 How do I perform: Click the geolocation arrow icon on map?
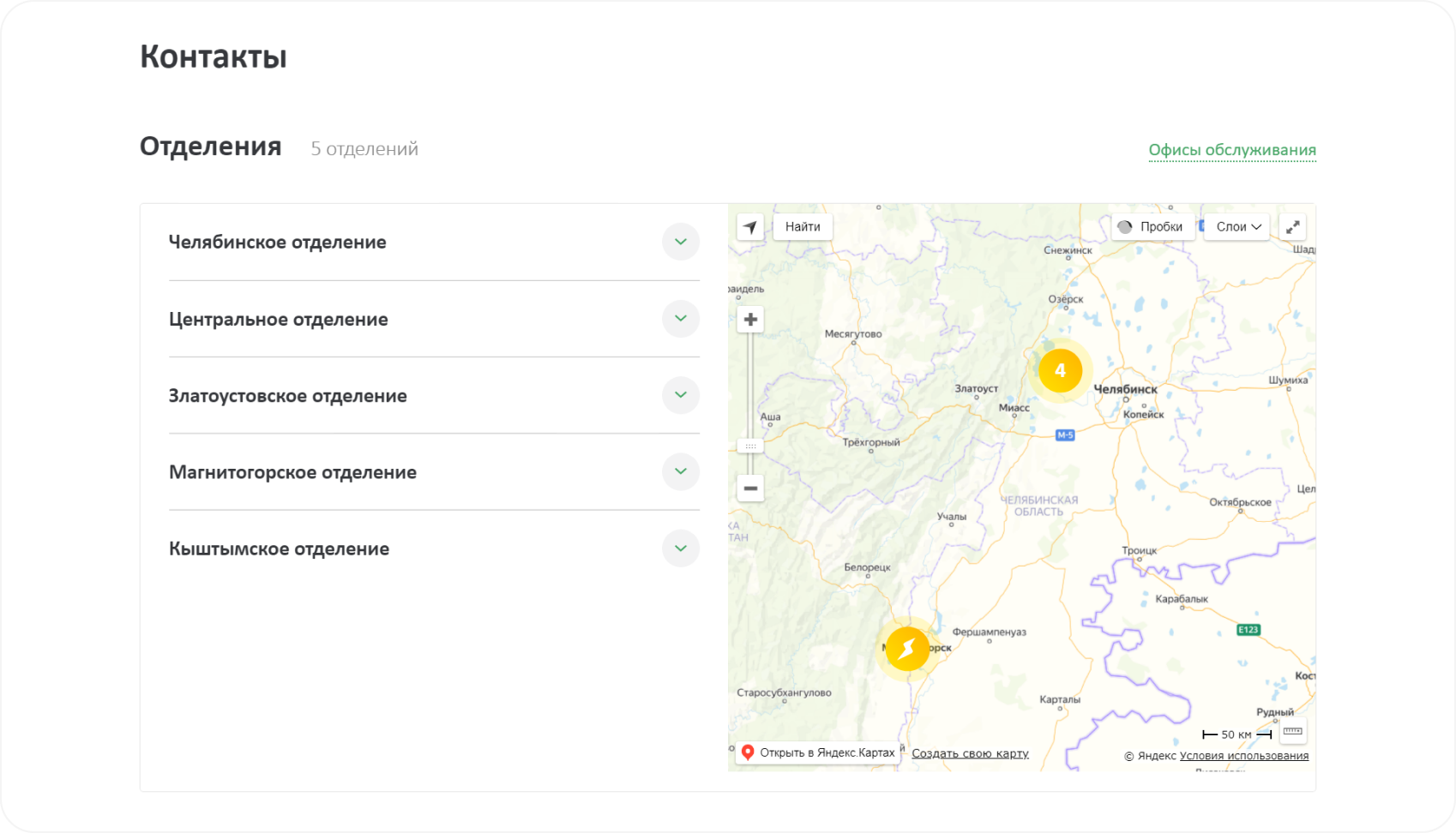coord(750,227)
